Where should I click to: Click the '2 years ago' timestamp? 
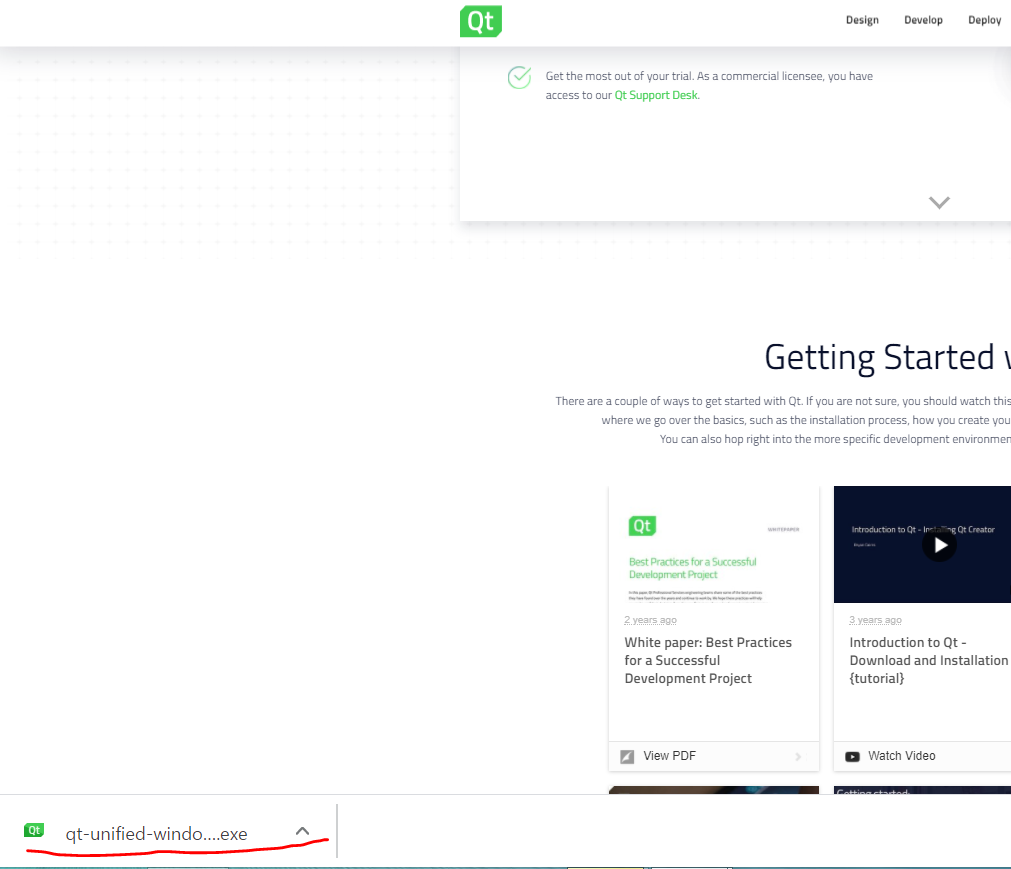[x=650, y=620]
